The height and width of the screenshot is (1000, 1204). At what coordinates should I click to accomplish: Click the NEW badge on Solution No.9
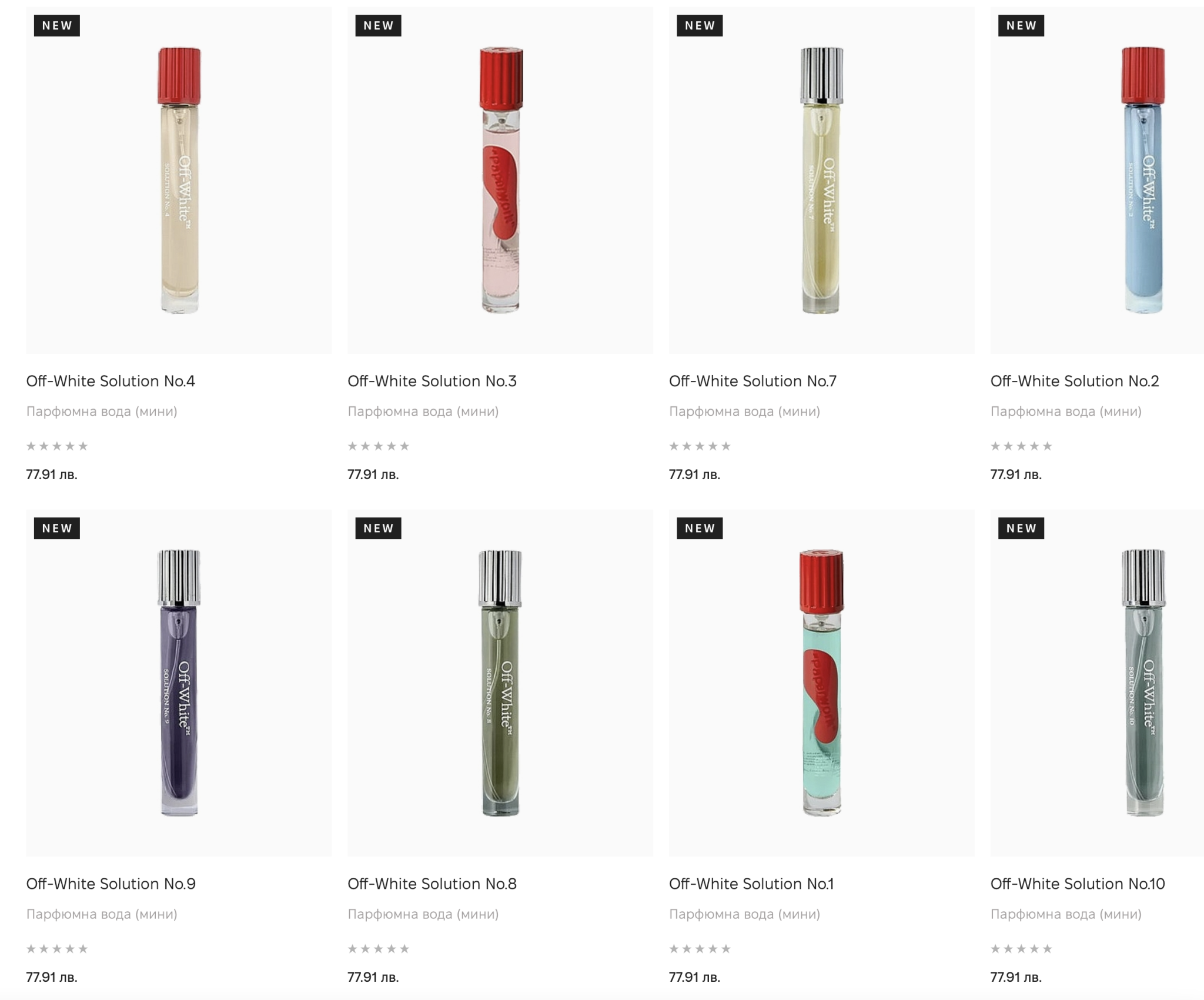tap(57, 528)
